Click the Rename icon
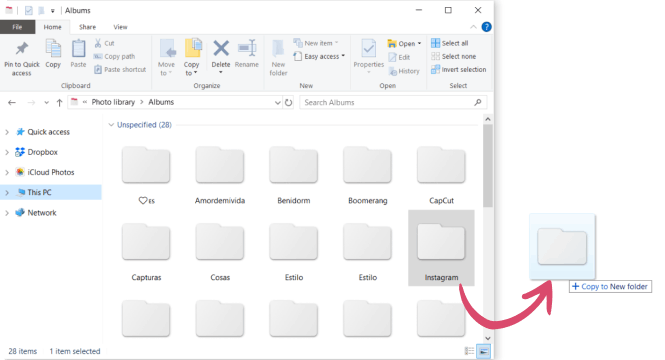This screenshot has height=360, width=665. coord(247,48)
